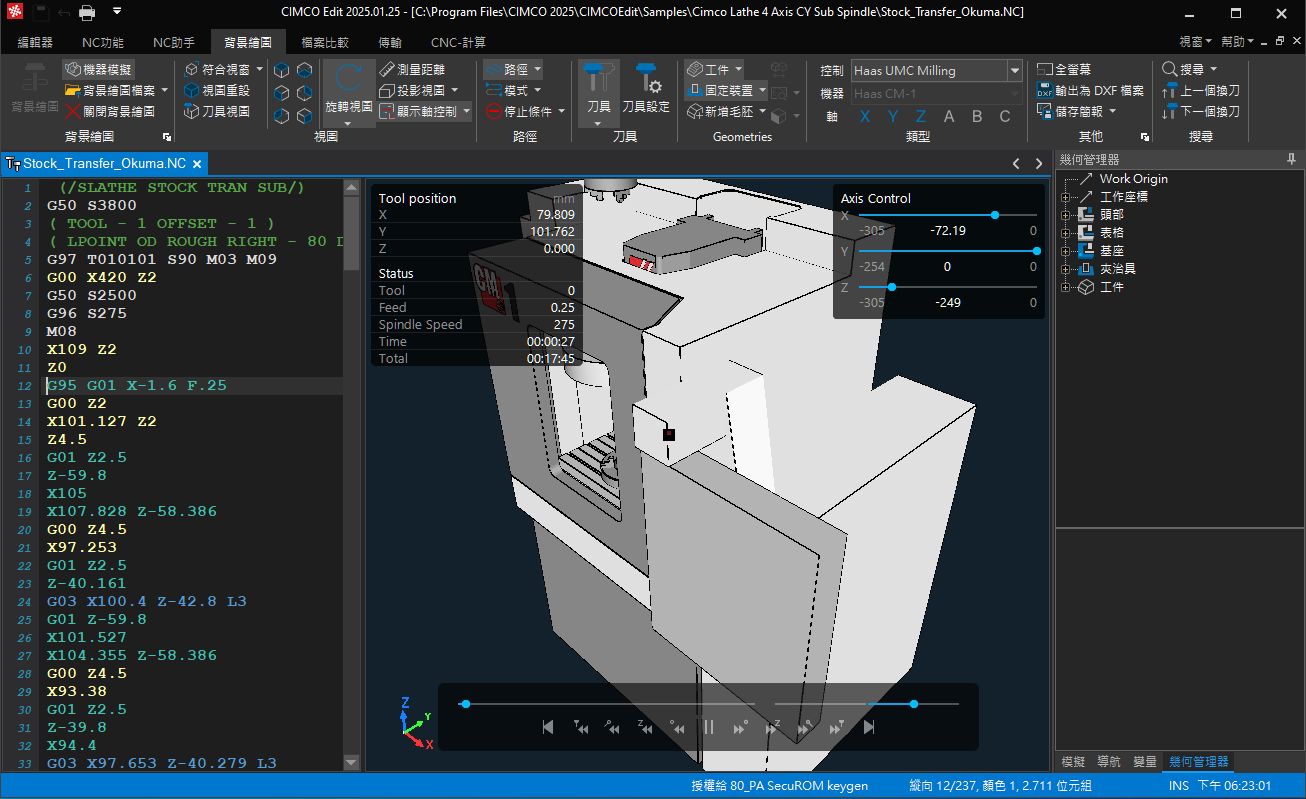
Task: Pause the simulation playback
Action: coord(709,728)
